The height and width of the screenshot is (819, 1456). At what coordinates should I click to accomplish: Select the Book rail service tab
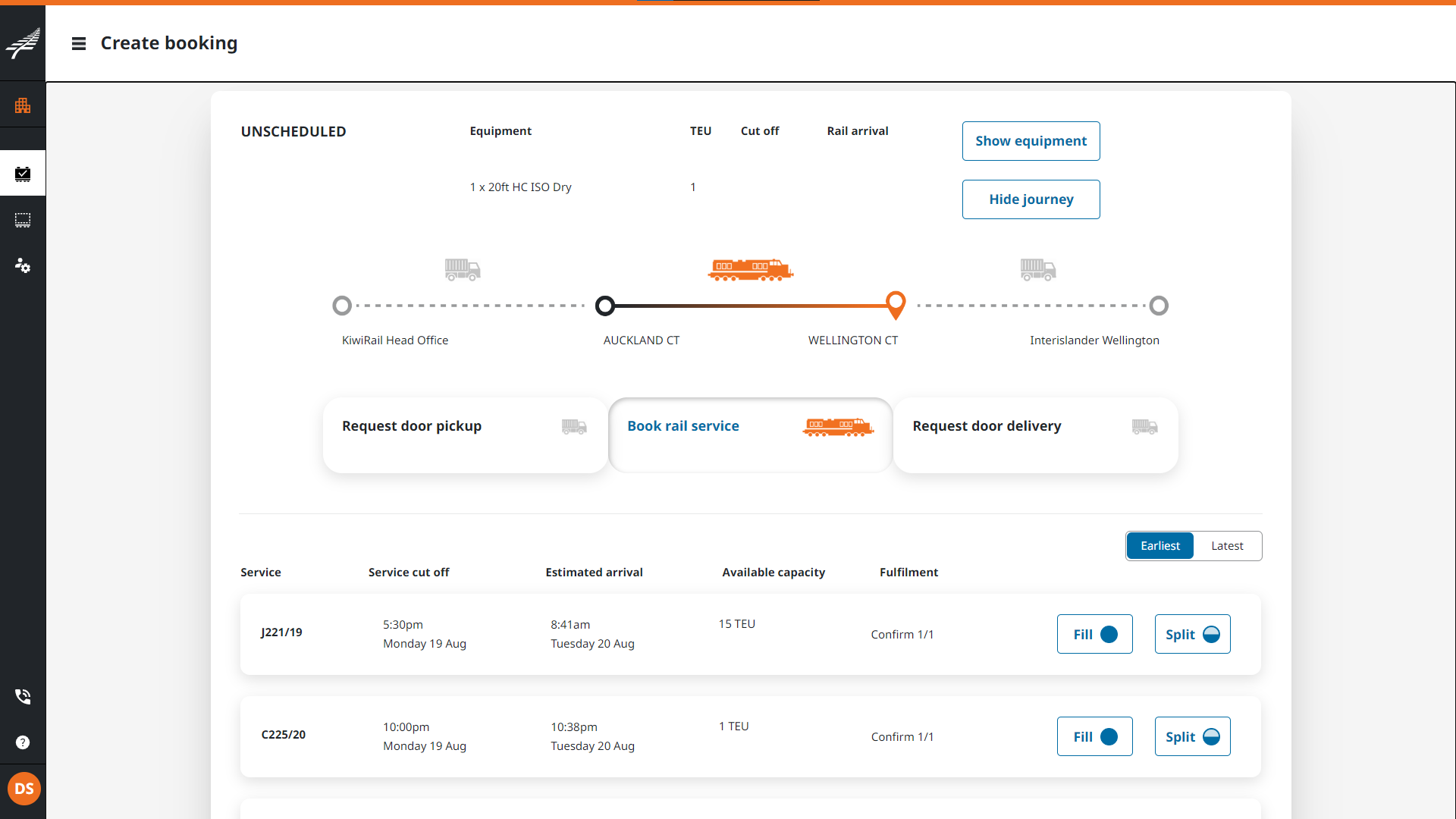(x=750, y=435)
